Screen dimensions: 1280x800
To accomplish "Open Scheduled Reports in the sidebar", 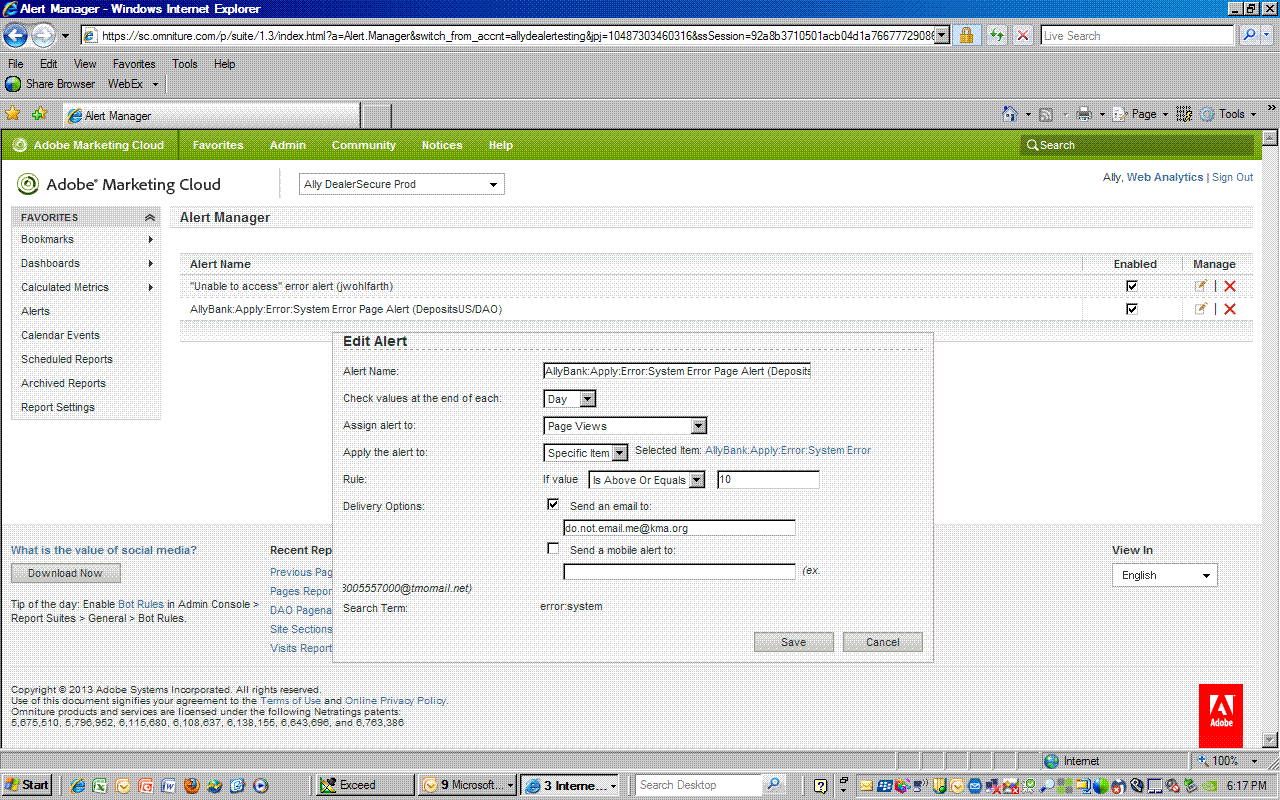I will click(x=67, y=359).
